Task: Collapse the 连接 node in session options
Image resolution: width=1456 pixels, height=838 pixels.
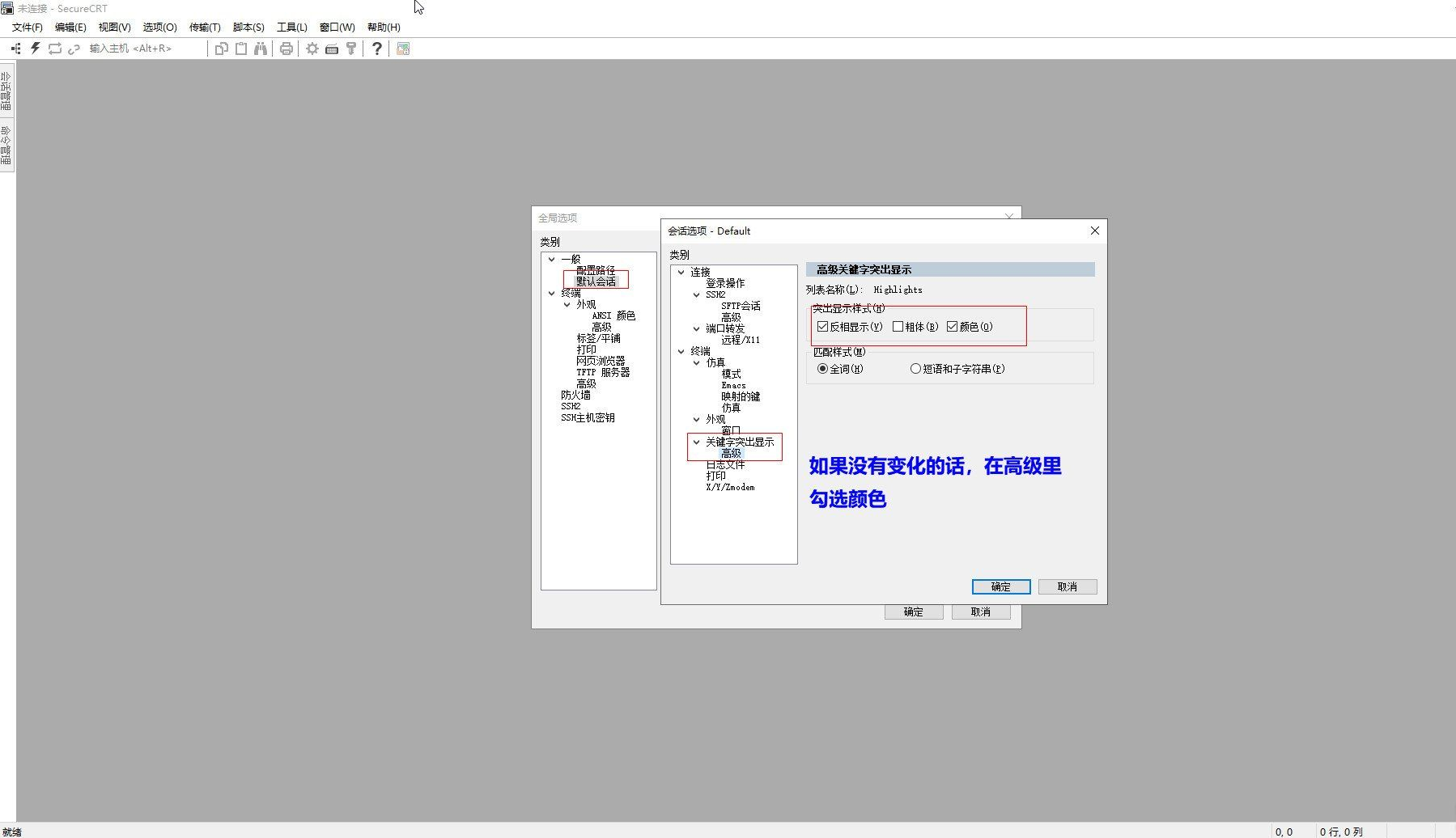Action: (681, 273)
